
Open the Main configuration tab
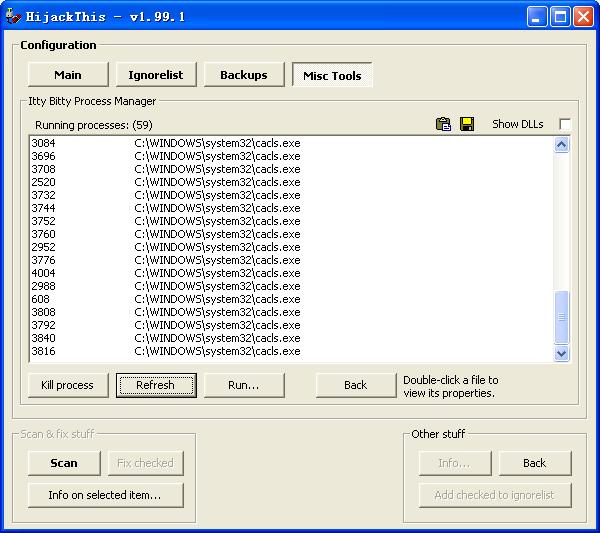pos(68,75)
